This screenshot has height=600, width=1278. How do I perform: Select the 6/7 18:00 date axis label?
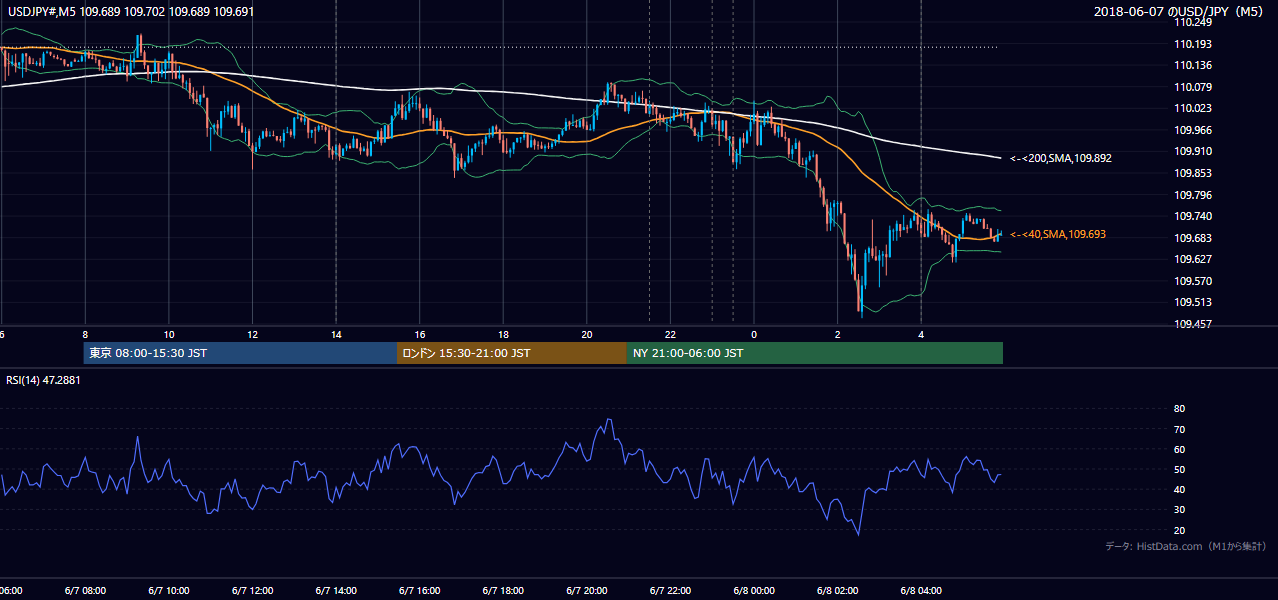tap(503, 590)
